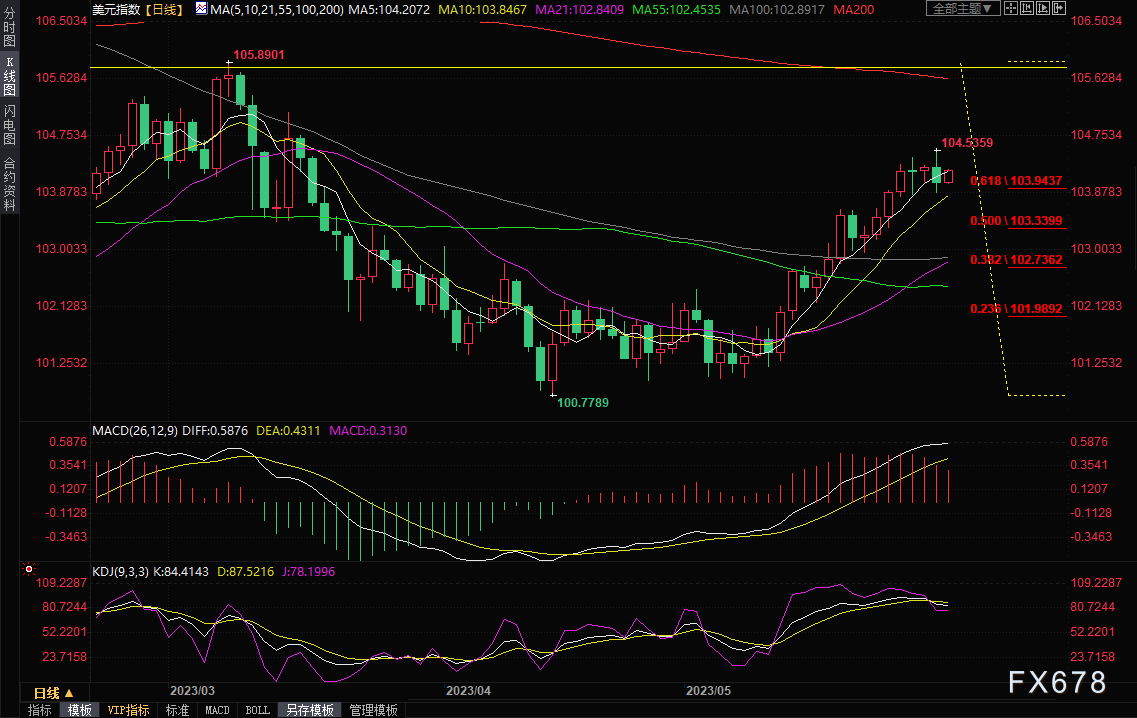Click the crosshair cursor icon
Viewport: 1137px width, 718px height.
(x=1010, y=9)
